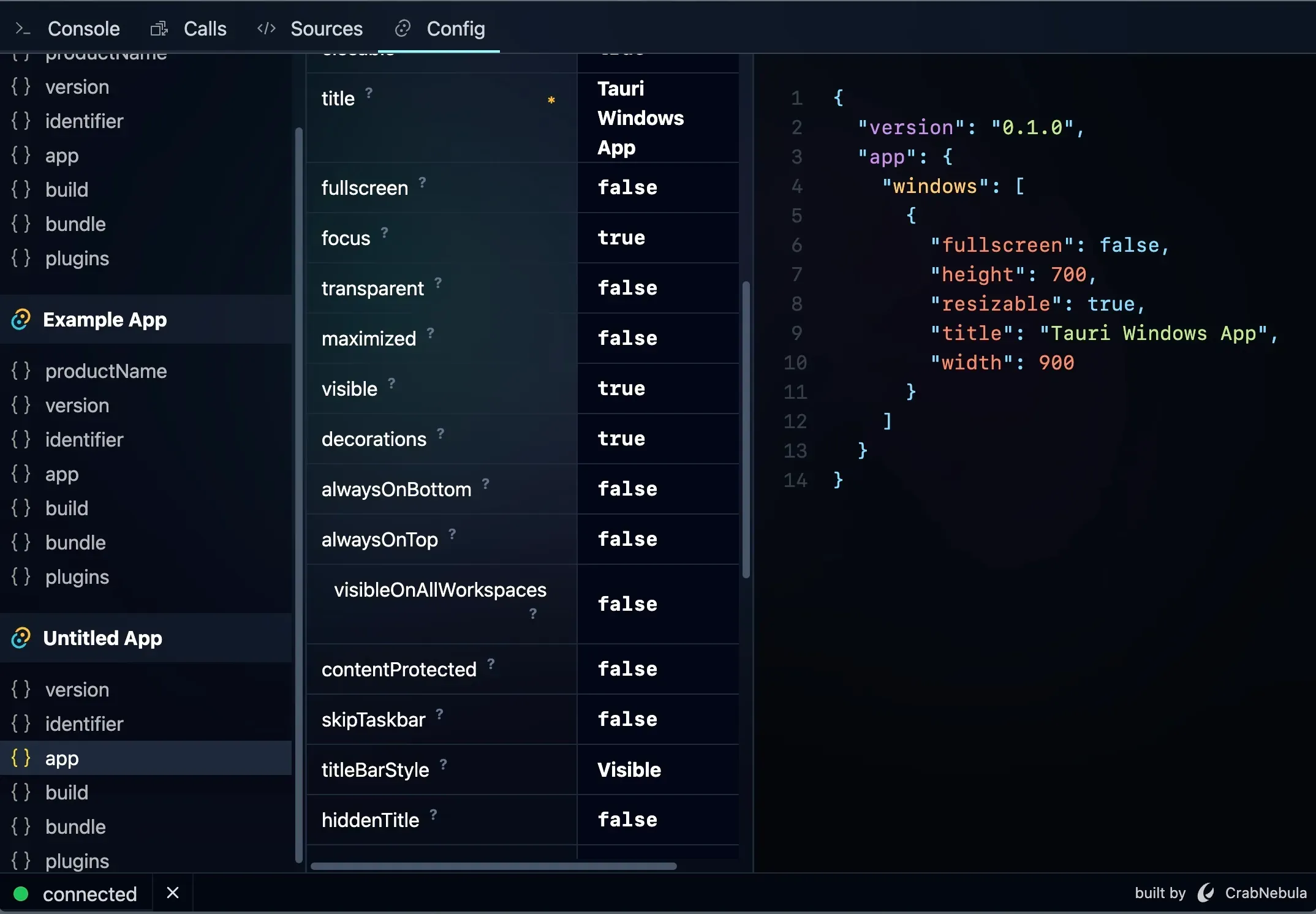
Task: Click the Untitled App logo icon
Action: pos(21,638)
